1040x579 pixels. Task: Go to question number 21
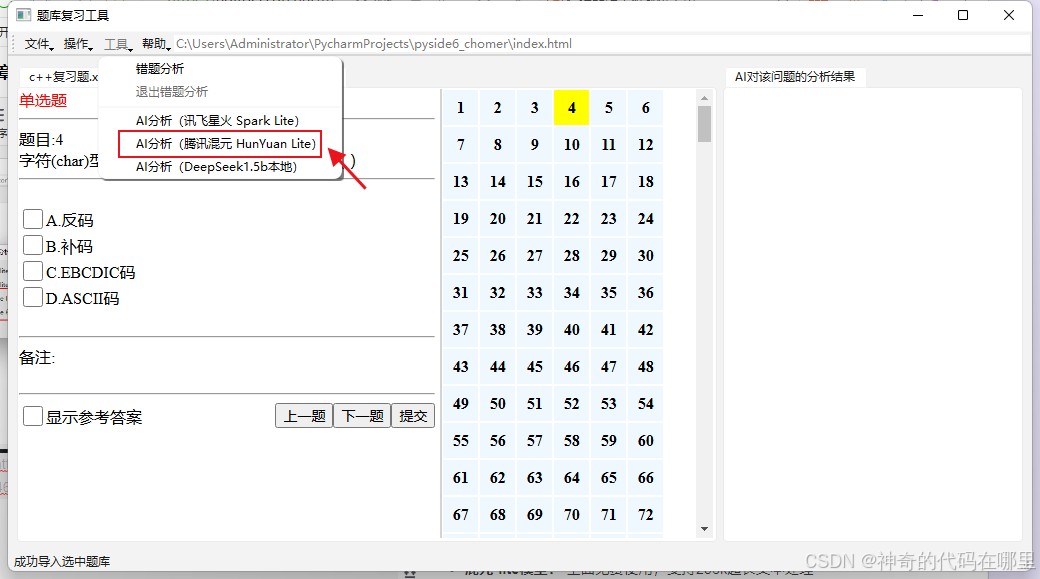(535, 219)
